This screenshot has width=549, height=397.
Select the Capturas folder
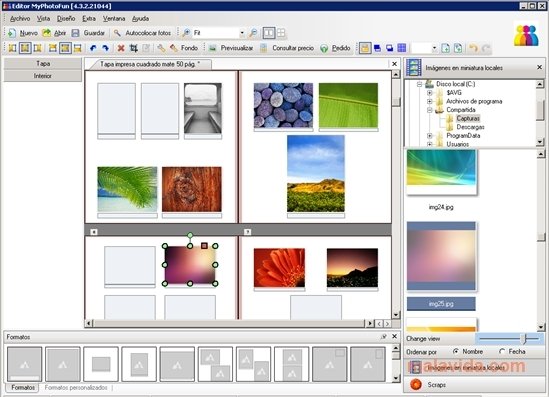click(x=468, y=118)
